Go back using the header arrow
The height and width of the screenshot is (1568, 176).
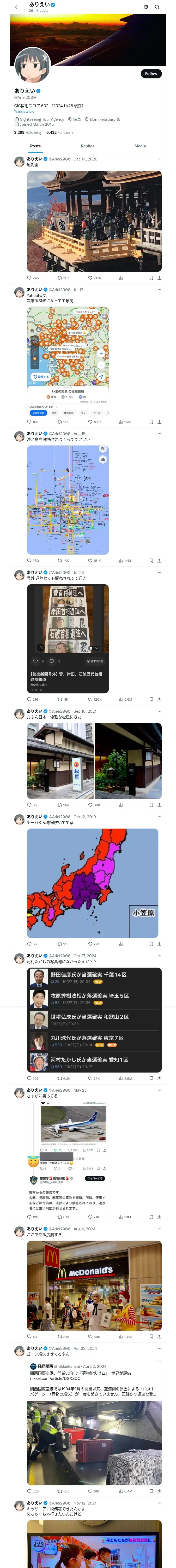click(17, 7)
